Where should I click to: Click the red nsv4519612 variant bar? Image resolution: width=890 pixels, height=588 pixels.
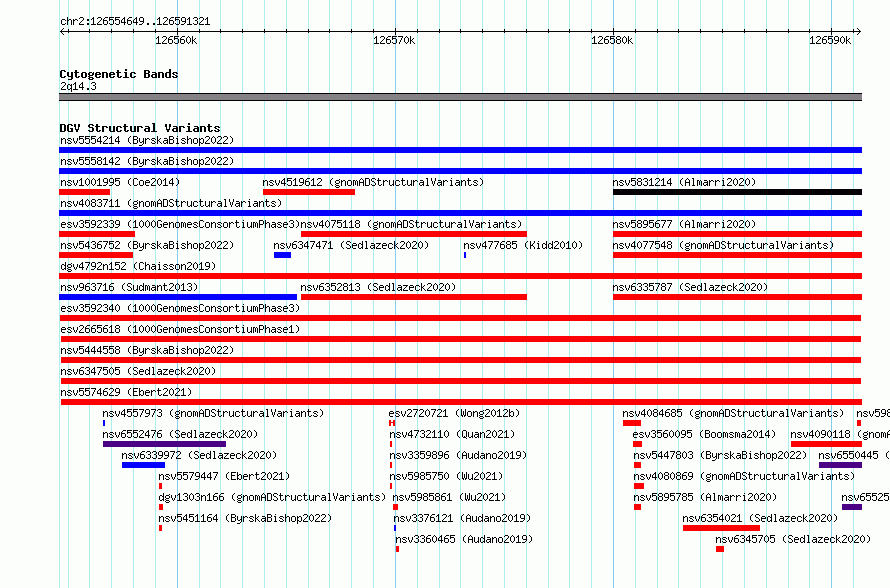(x=309, y=192)
